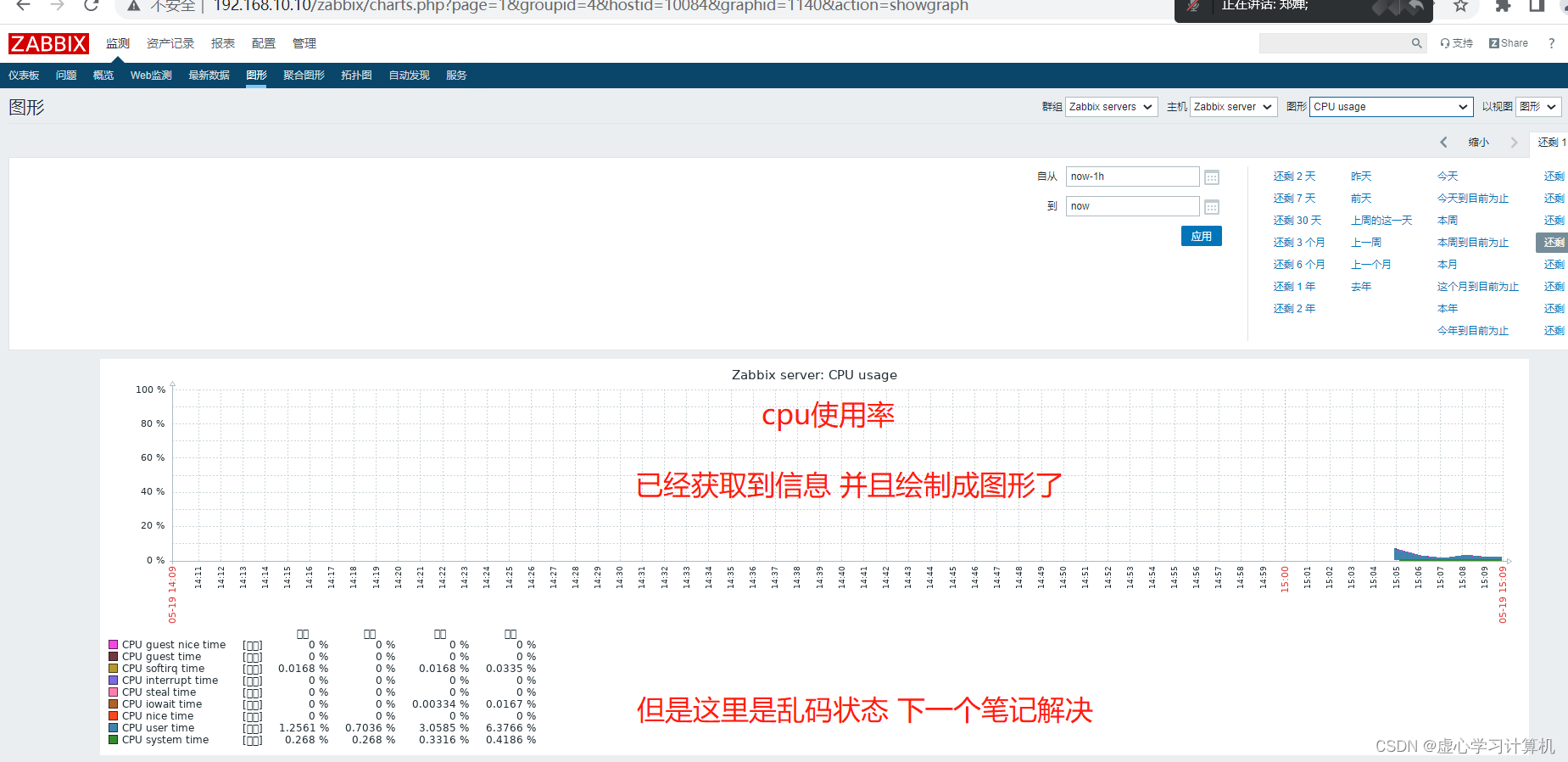The height and width of the screenshot is (762, 1568).
Task: Select Today time range
Action: coord(1448,176)
